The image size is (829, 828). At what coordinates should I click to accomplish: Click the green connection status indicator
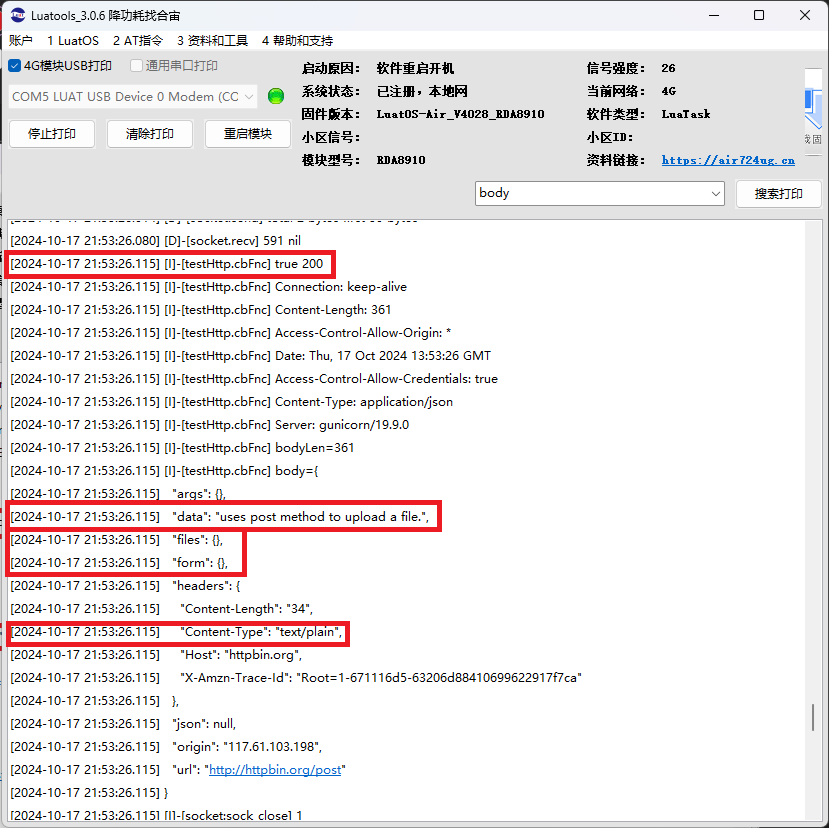[x=276, y=96]
